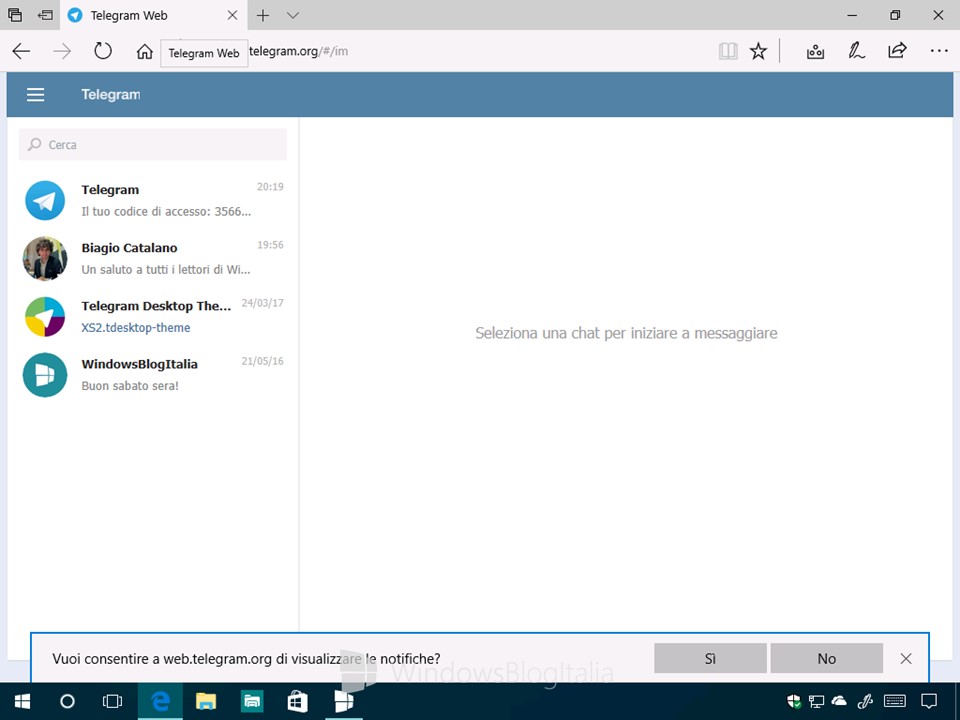Open Cortana from the taskbar
Image resolution: width=960 pixels, height=720 pixels.
tap(67, 701)
